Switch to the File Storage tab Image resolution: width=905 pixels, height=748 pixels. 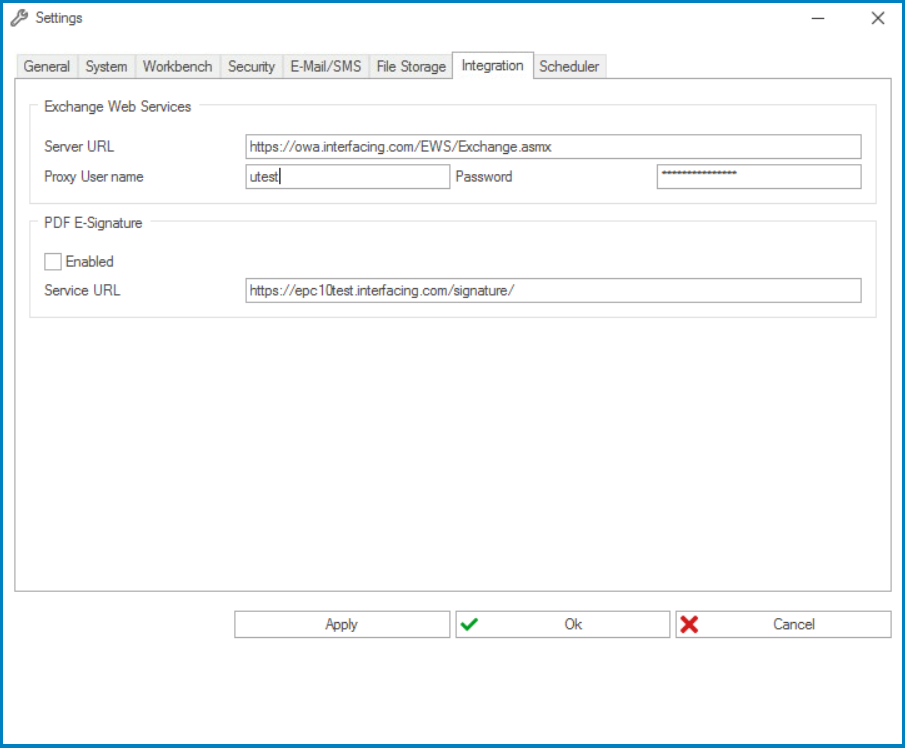coord(411,66)
